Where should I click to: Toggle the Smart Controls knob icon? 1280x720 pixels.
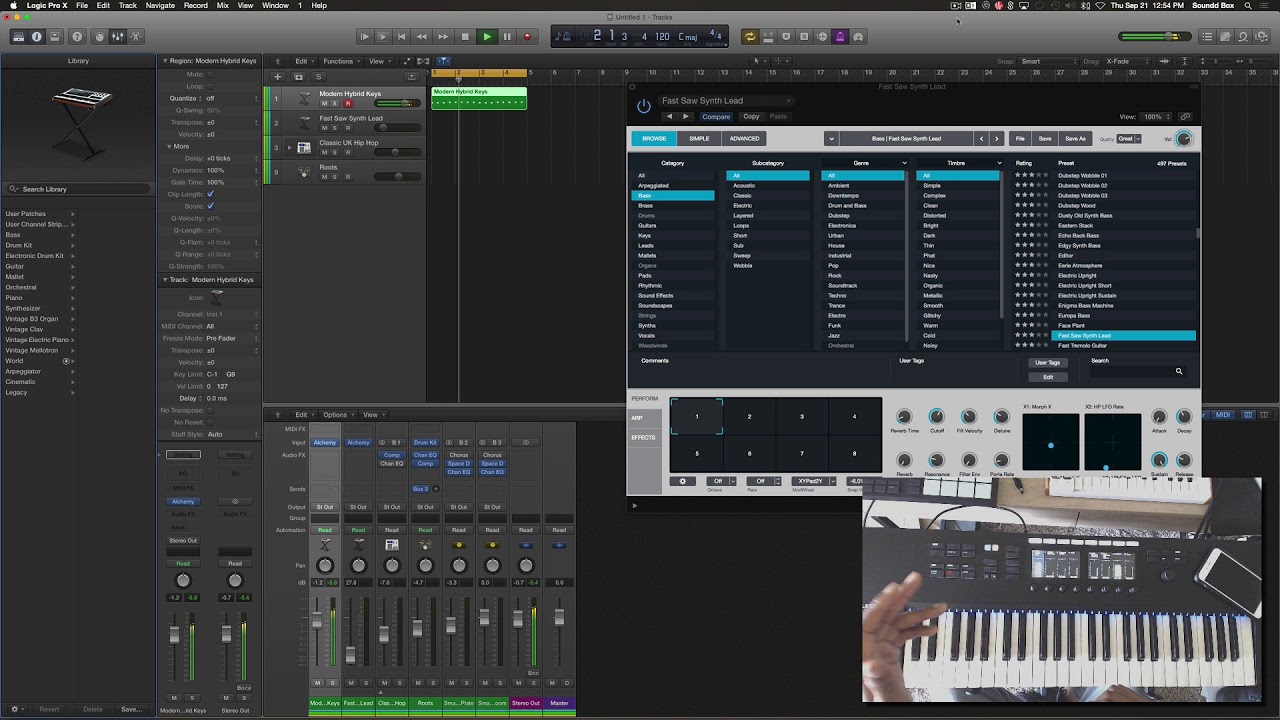click(99, 37)
